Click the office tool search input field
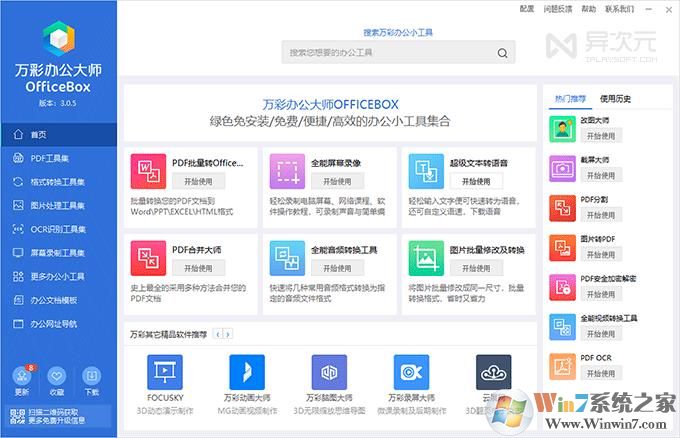The width and height of the screenshot is (683, 438). coord(388,52)
